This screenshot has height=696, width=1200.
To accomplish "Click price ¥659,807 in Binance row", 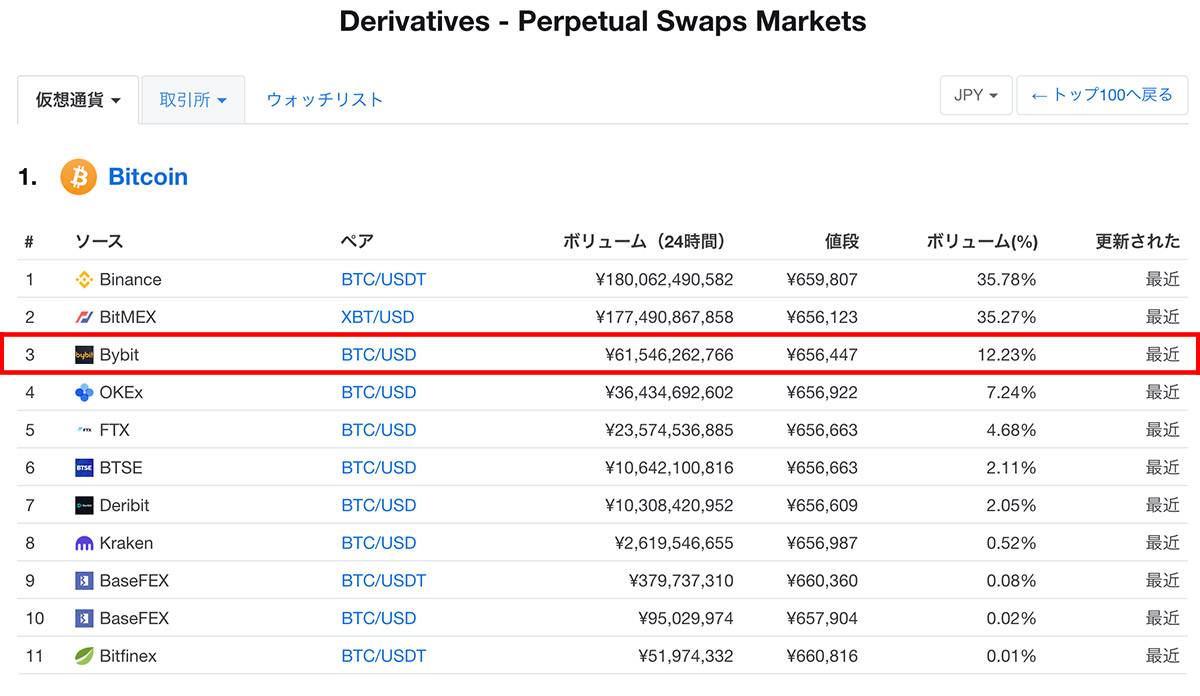I will (x=822, y=280).
